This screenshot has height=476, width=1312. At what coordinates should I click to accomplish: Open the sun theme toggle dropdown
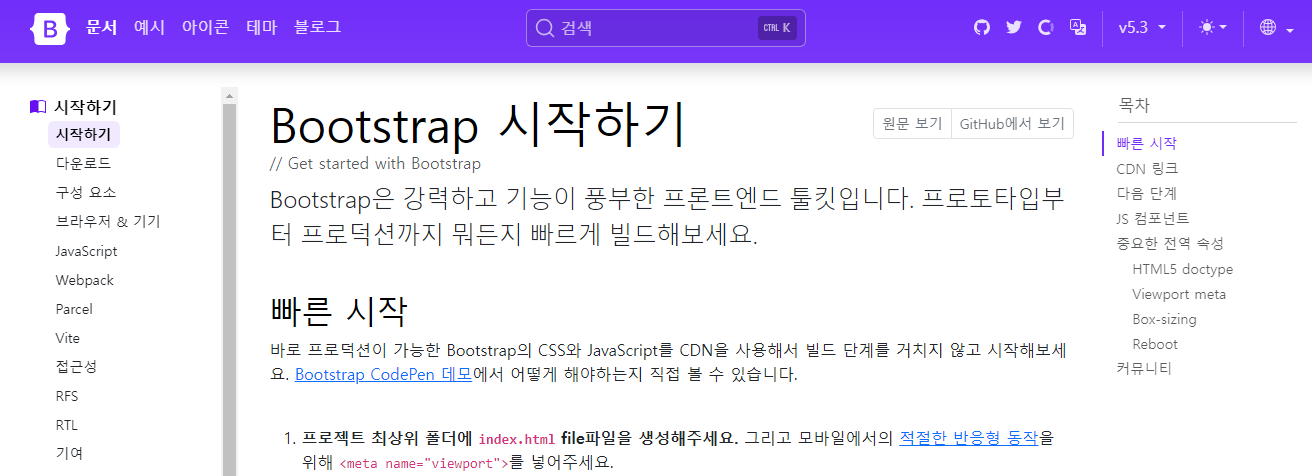[1213, 28]
